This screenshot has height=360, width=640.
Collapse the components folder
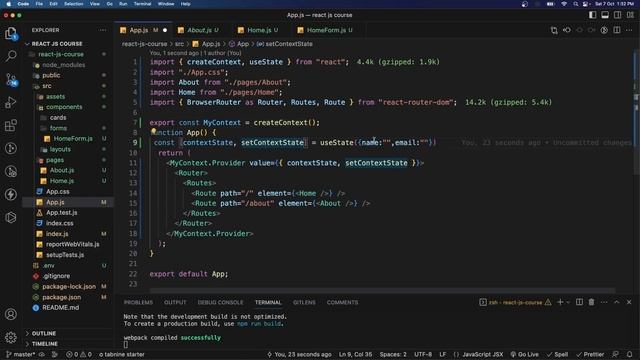pos(64,107)
